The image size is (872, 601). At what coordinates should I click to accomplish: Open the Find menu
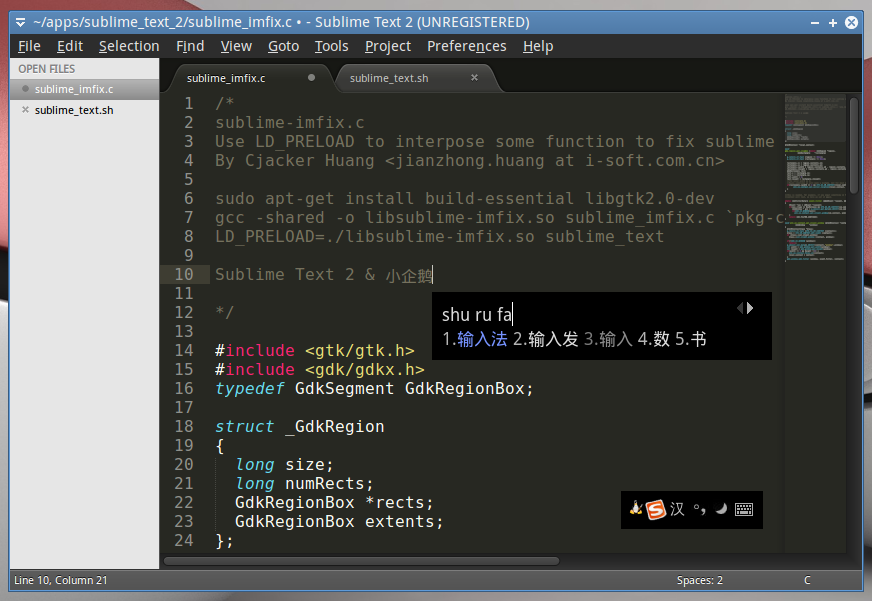[x=190, y=46]
